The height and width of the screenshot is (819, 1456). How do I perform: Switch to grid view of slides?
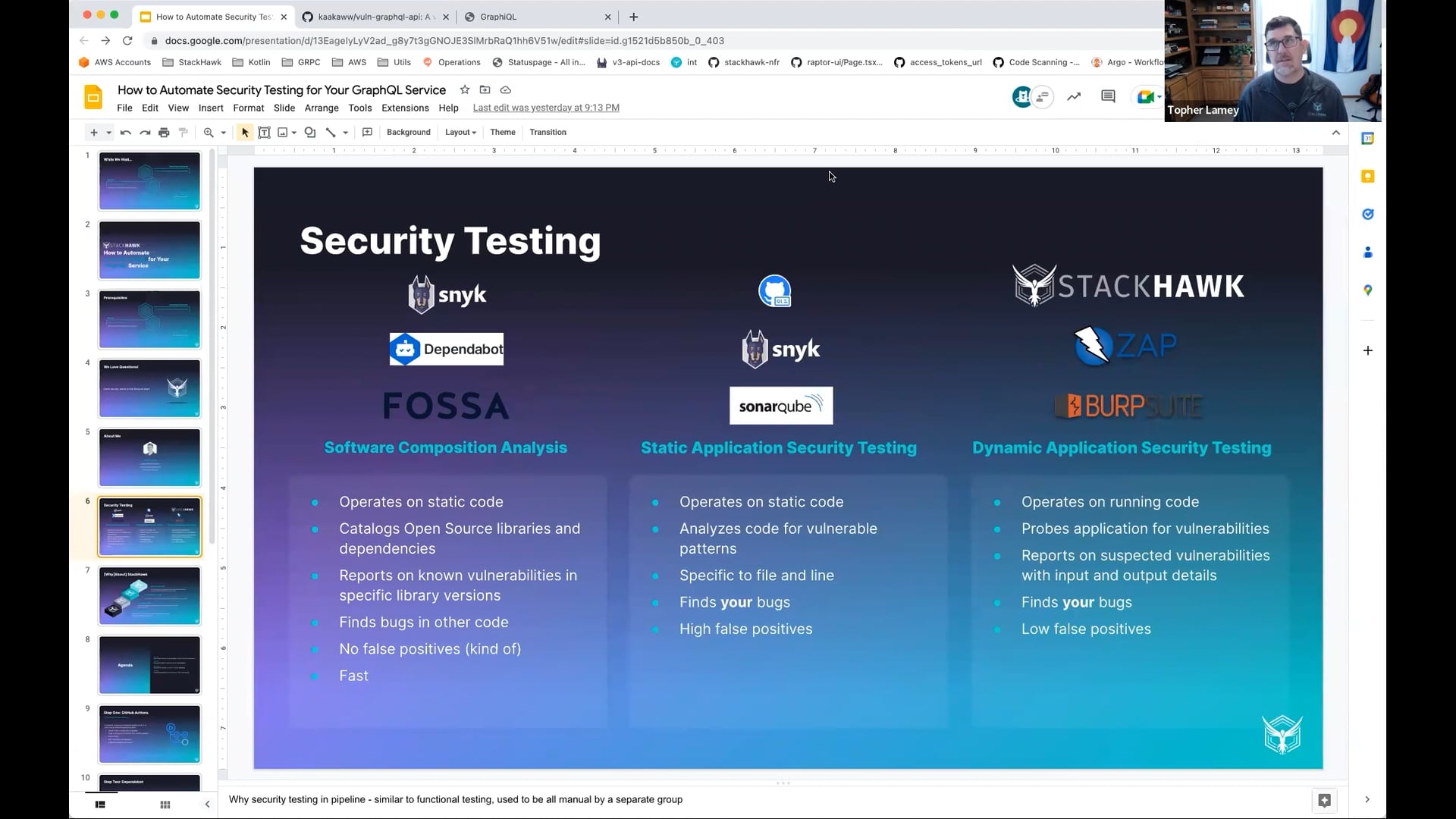click(x=165, y=805)
